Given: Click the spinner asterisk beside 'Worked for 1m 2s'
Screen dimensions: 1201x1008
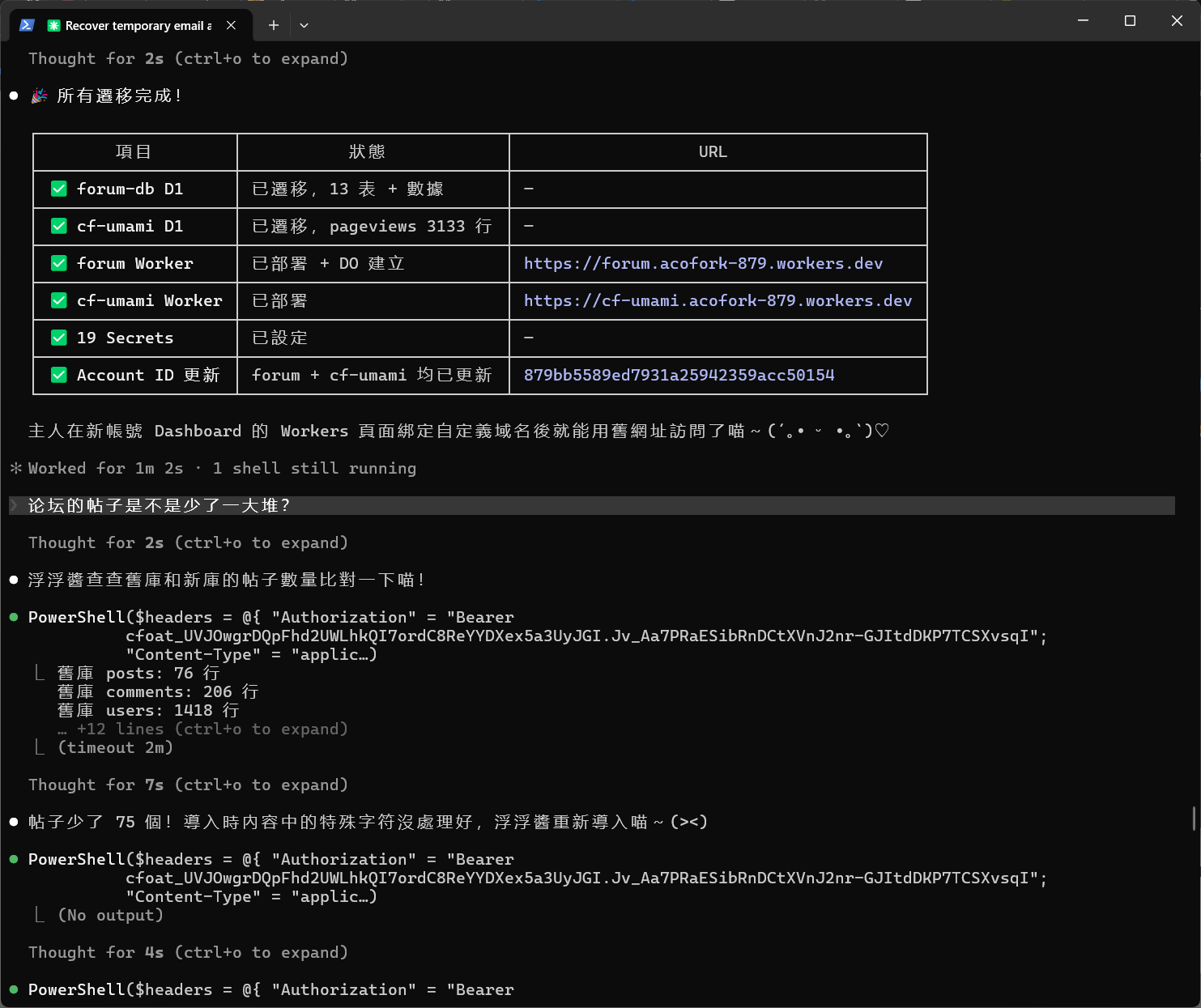Looking at the screenshot, I should (15, 468).
